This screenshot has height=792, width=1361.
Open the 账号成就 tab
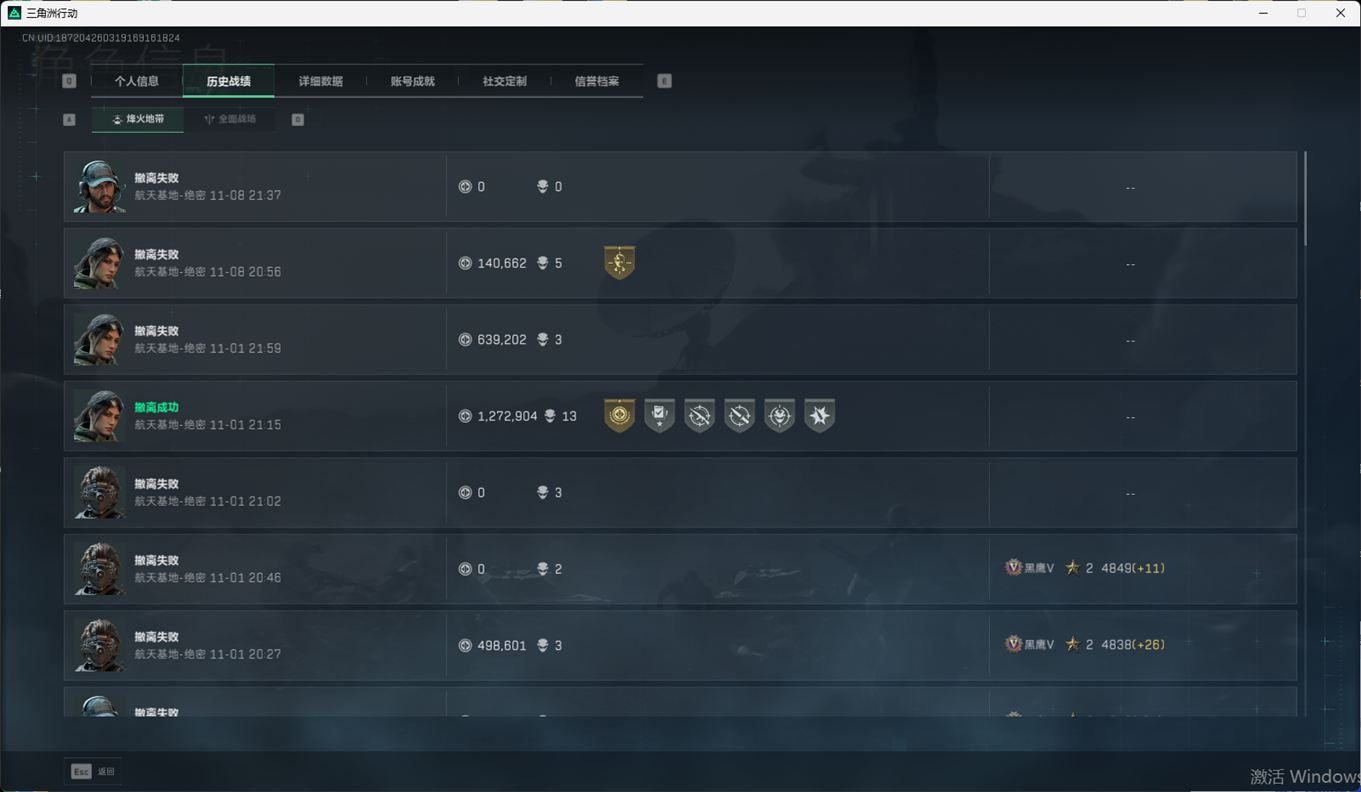[x=413, y=81]
